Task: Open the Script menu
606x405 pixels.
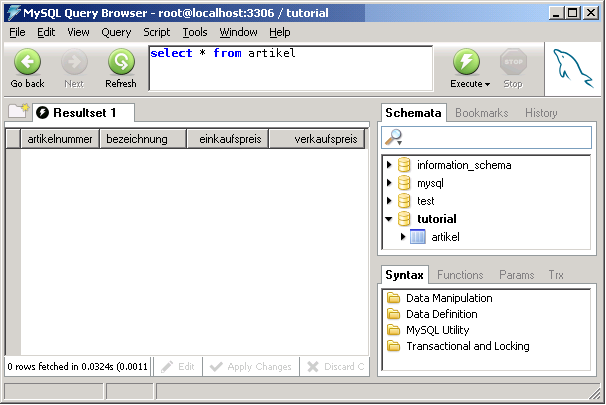Action: pos(156,32)
